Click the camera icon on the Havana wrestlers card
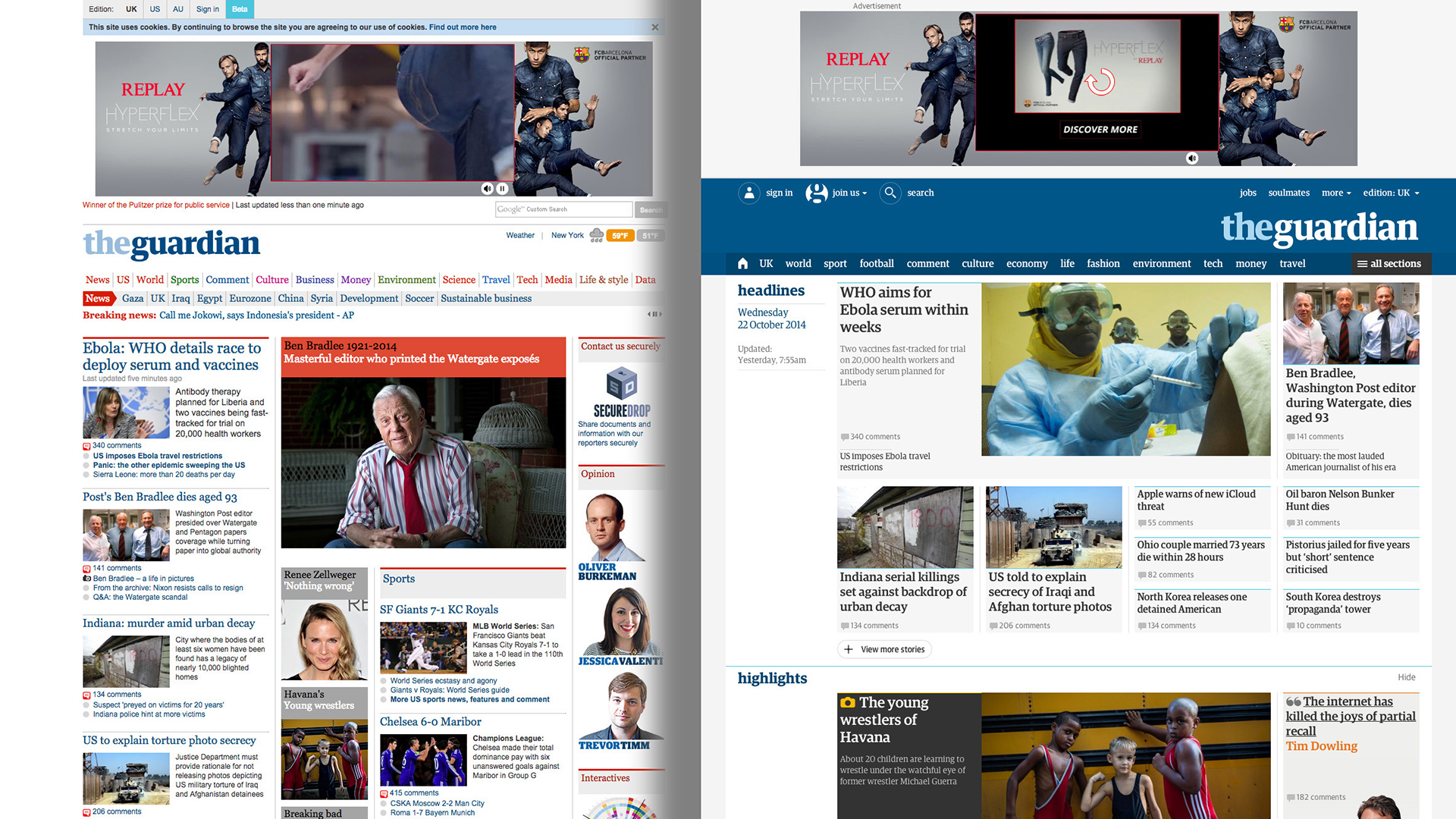The image size is (1456, 819). [847, 704]
